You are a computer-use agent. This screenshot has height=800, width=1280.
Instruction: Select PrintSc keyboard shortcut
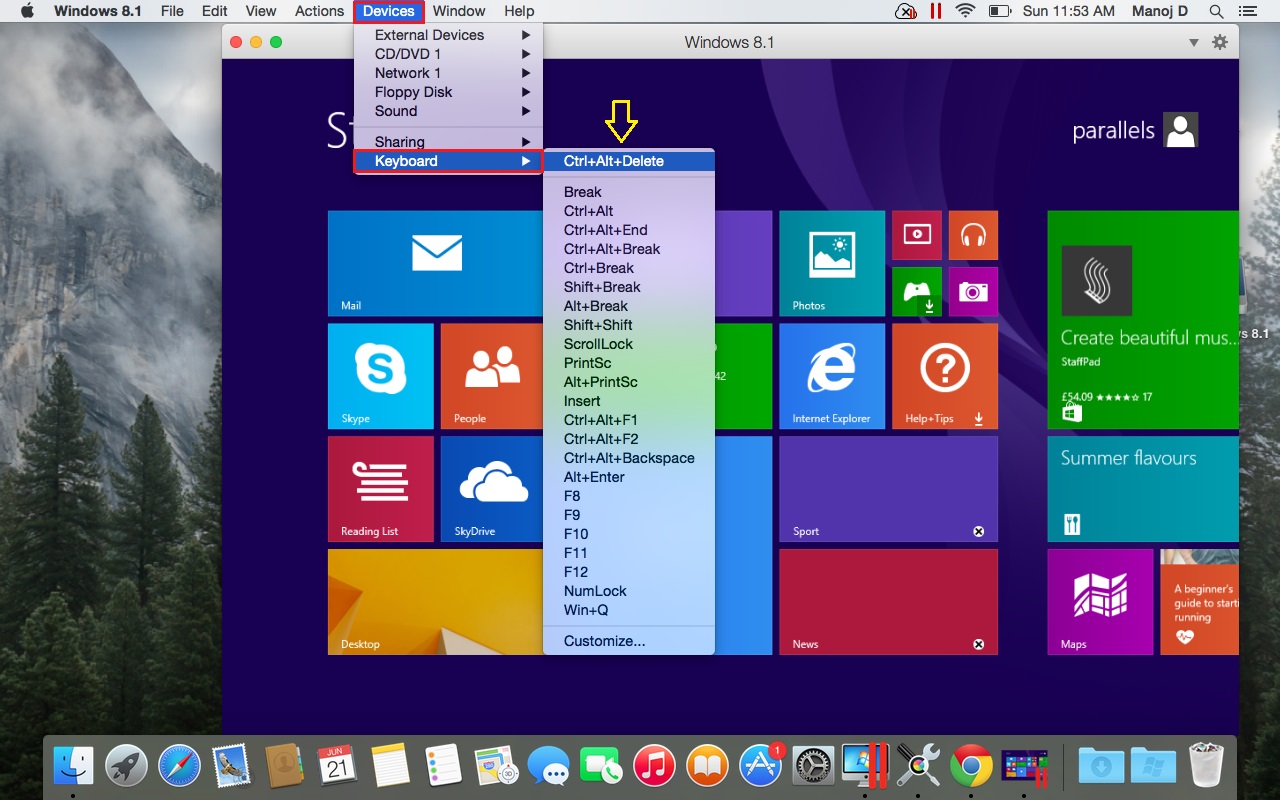pos(587,363)
